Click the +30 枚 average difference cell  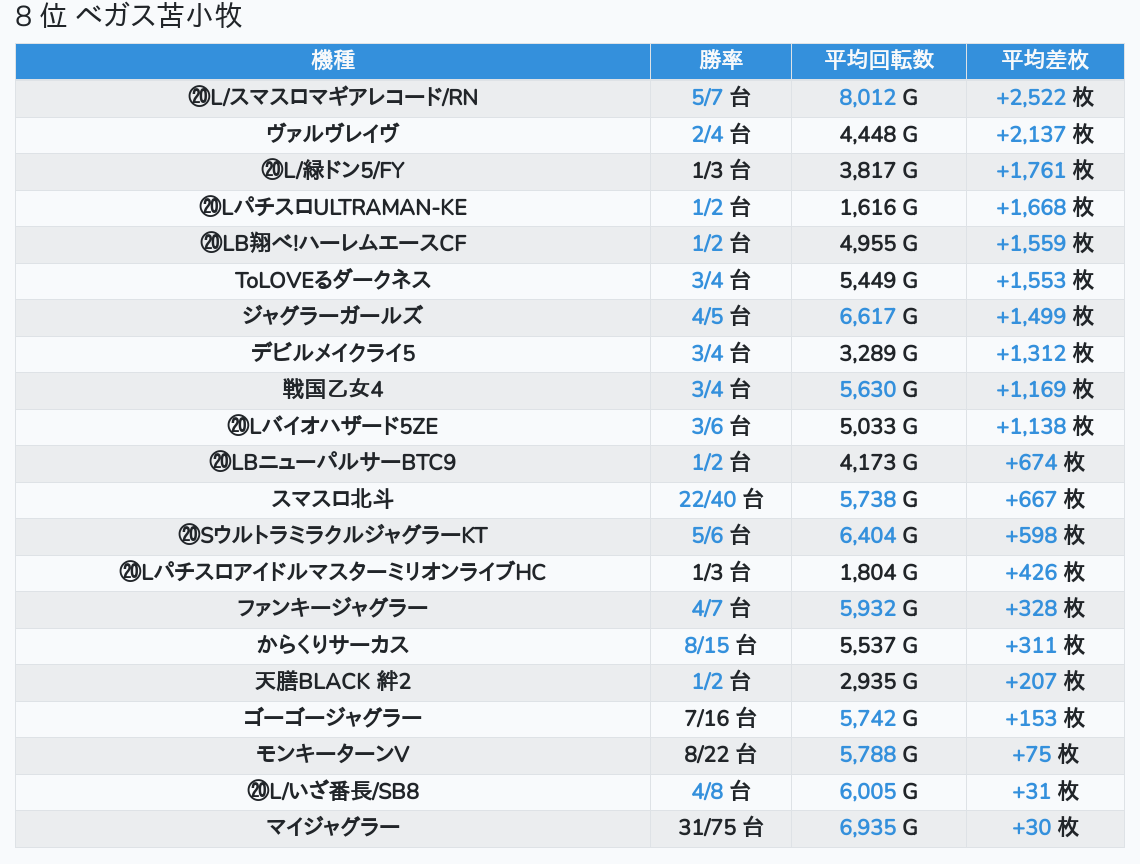[x=1045, y=828]
